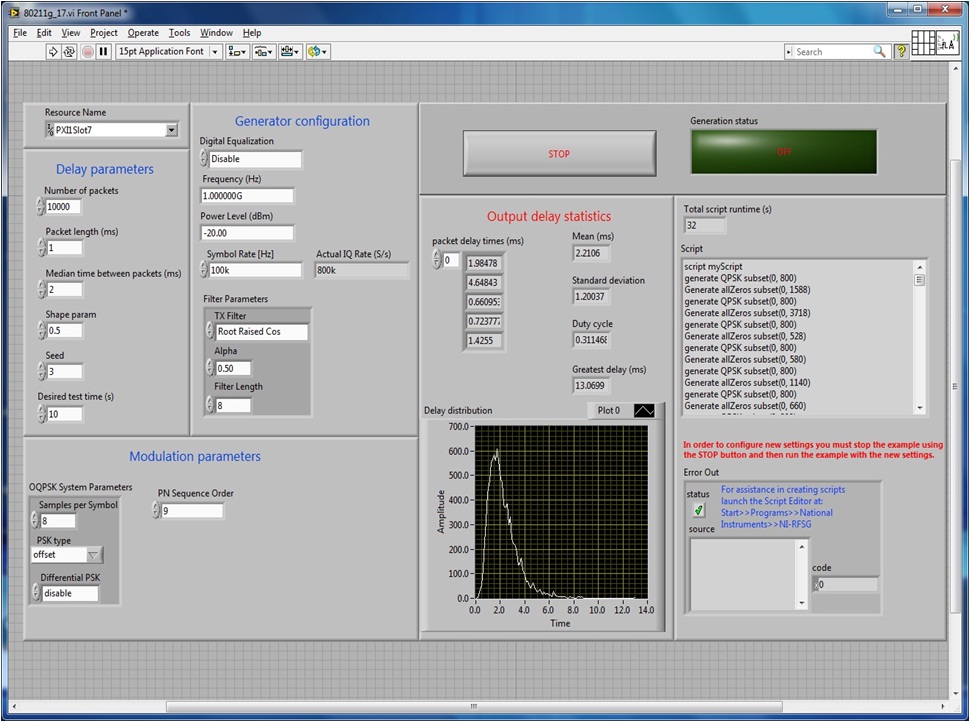Image resolution: width=970 pixels, height=722 pixels.
Task: Open the Reorder objects tool
Action: point(318,51)
